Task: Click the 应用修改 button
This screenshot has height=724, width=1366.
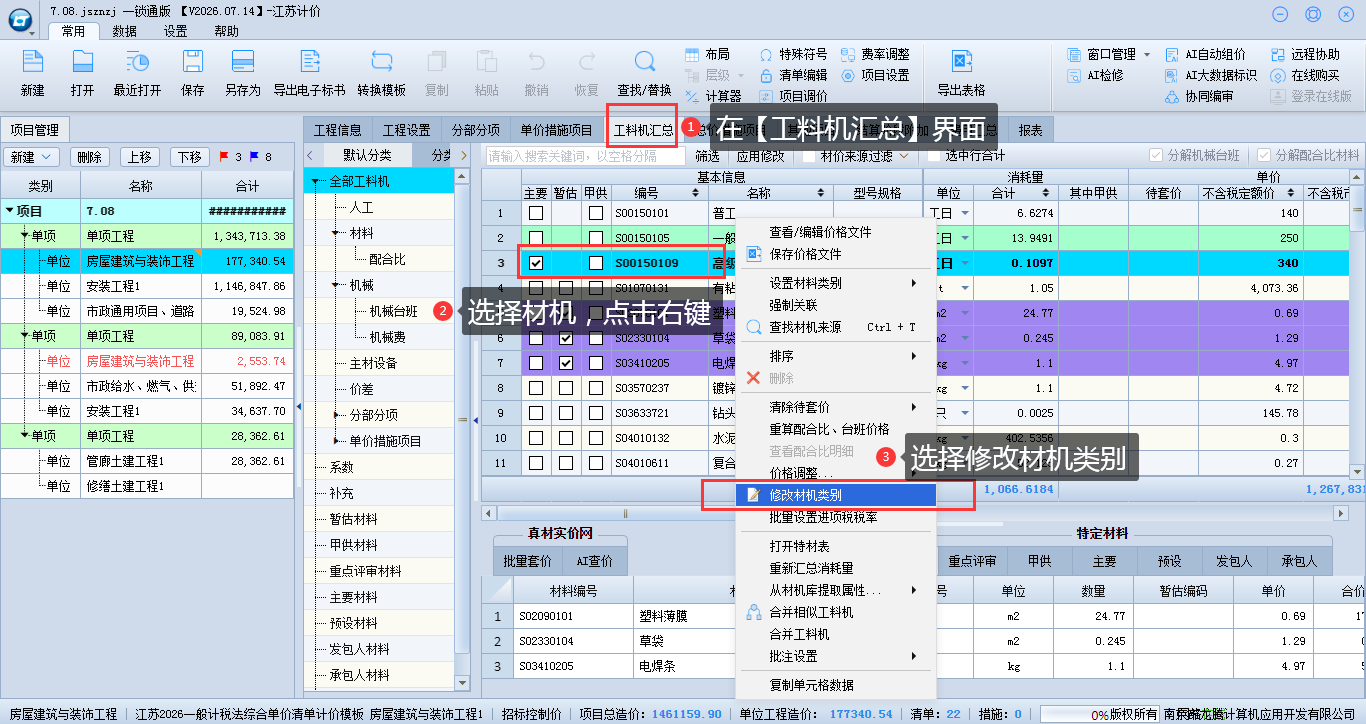Action: coord(761,155)
